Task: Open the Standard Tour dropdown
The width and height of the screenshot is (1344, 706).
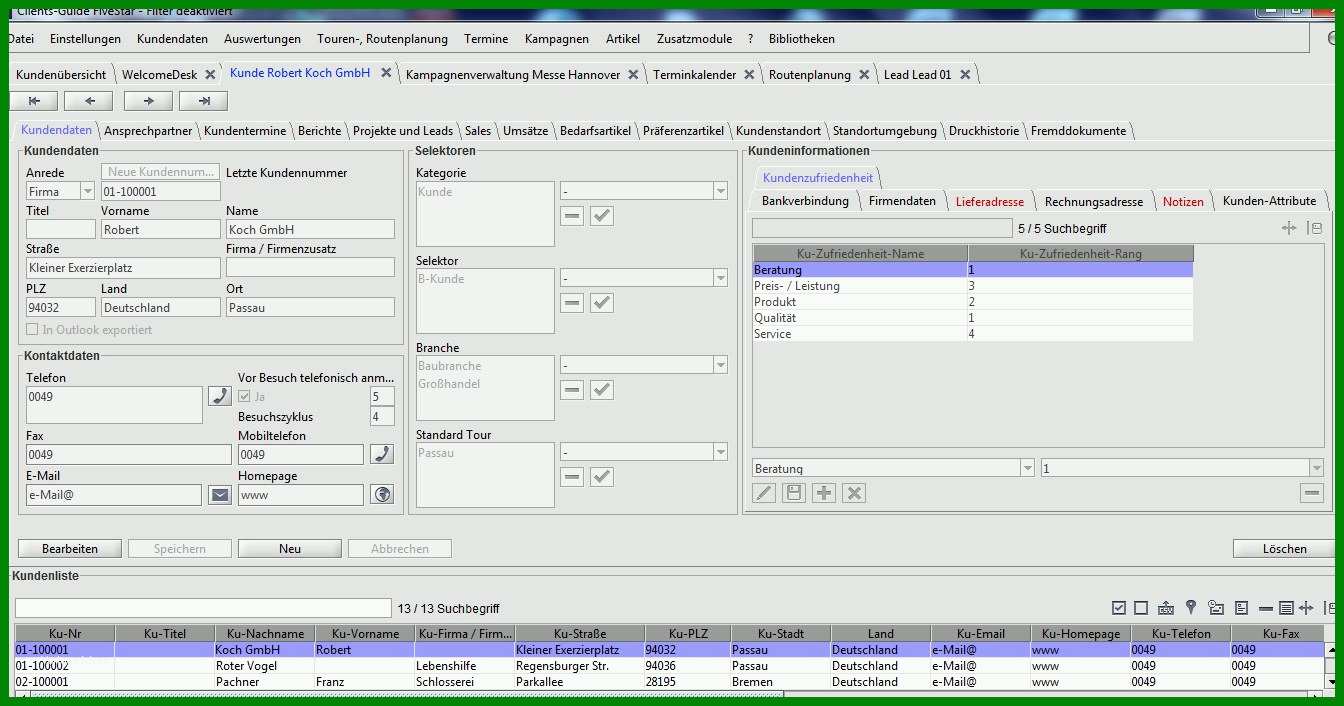Action: pyautogui.click(x=720, y=452)
